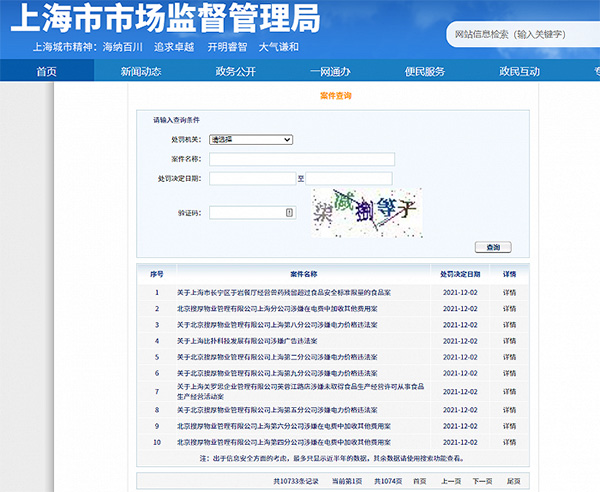Click the 共10733条记录 record count text

pos(296,481)
